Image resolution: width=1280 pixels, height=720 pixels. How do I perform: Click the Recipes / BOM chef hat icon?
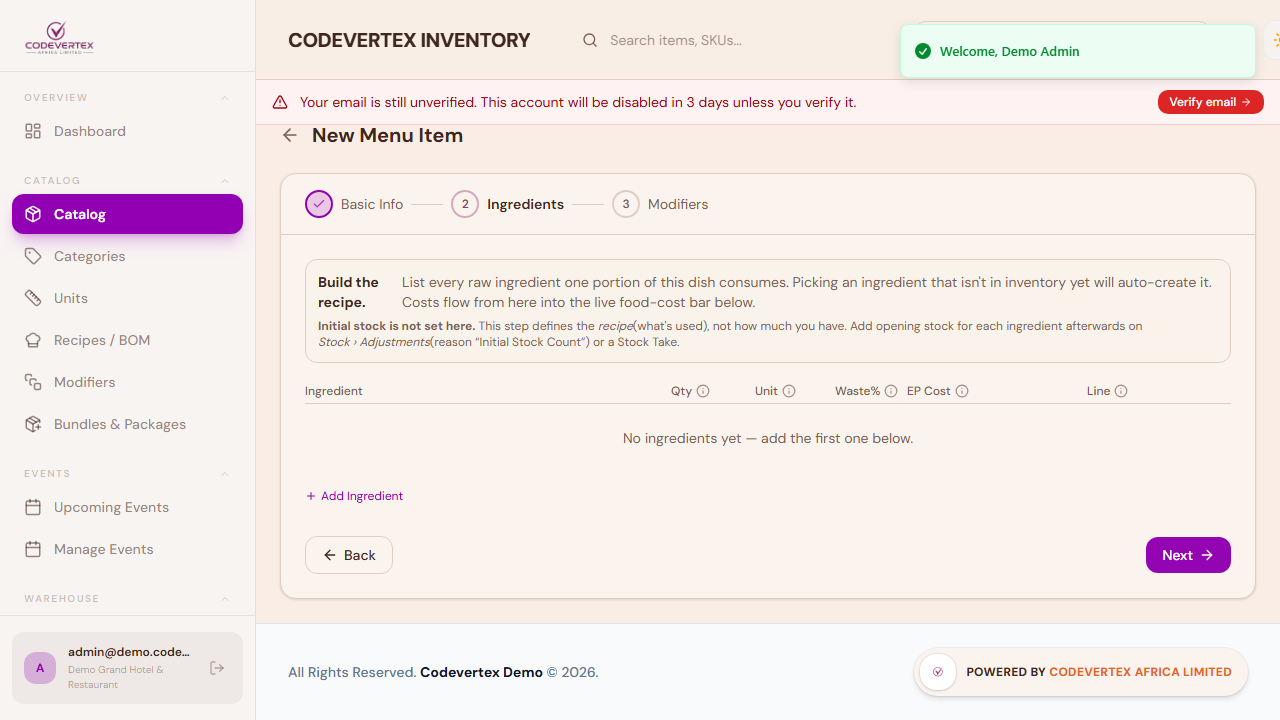click(x=33, y=340)
